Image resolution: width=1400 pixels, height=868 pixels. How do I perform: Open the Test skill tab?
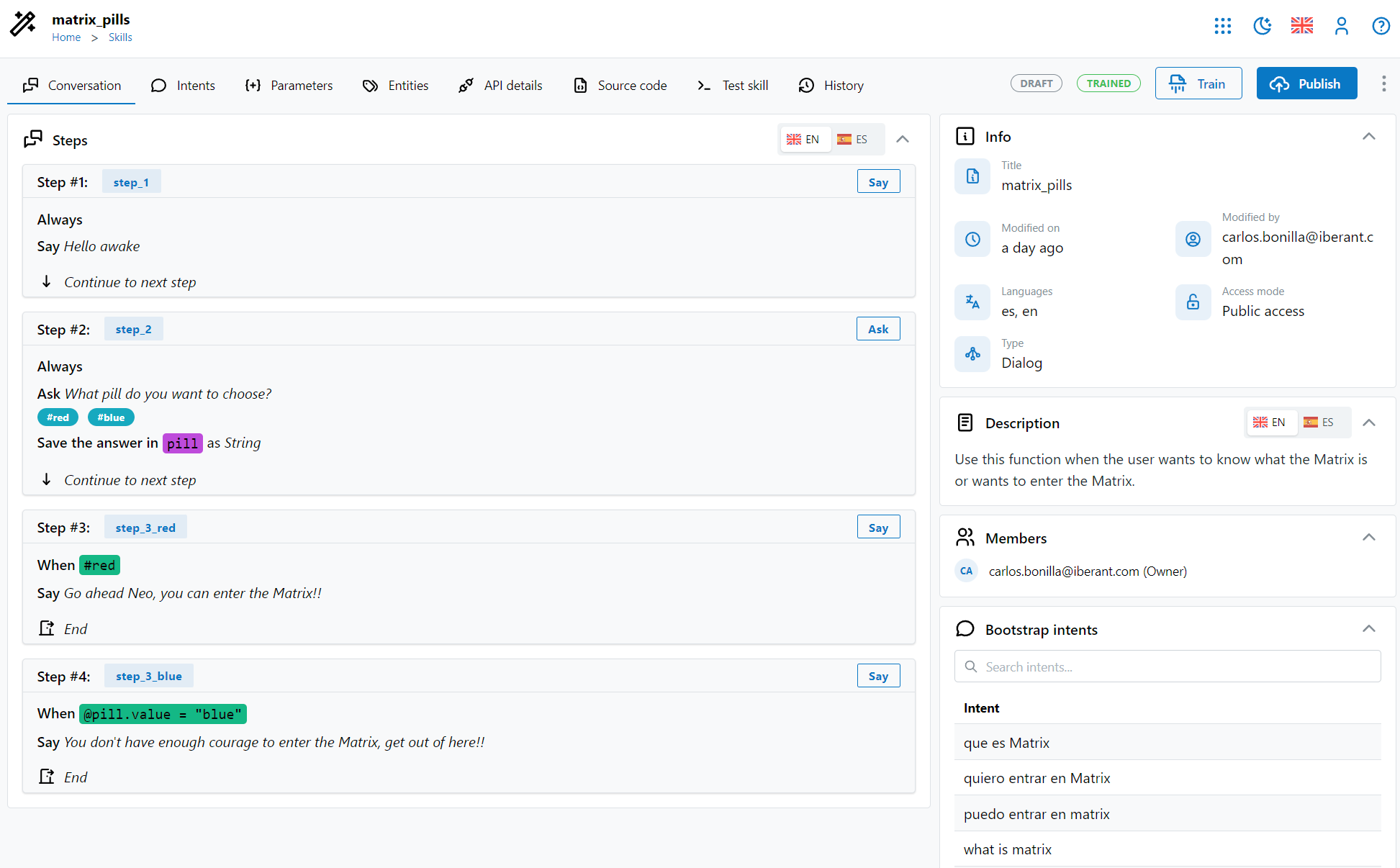tap(733, 86)
